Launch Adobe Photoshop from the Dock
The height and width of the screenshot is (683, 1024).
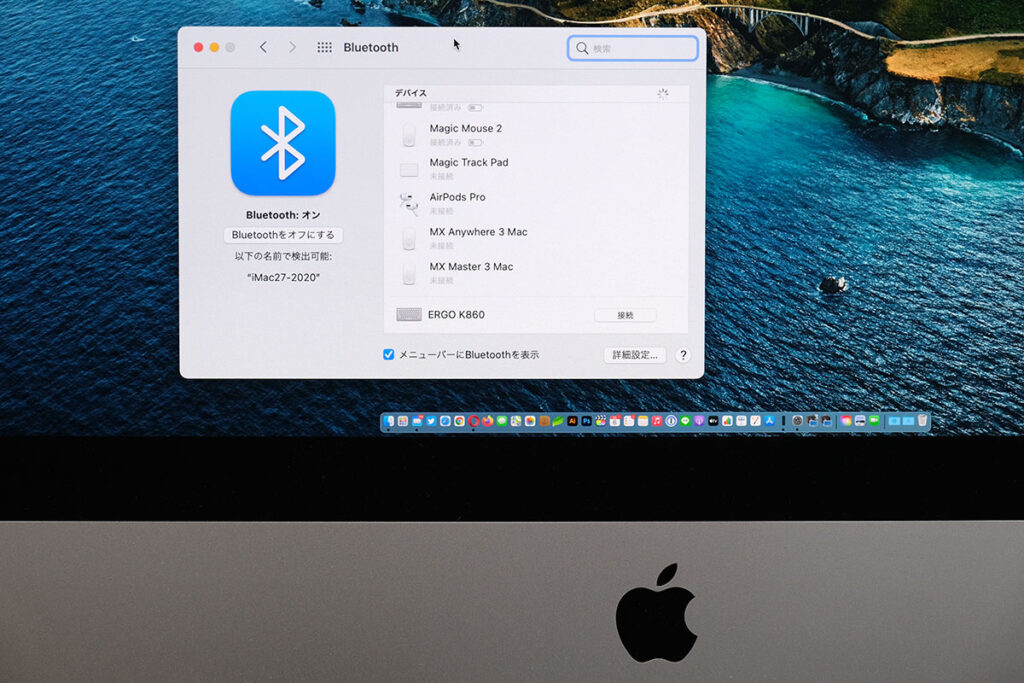click(x=586, y=421)
